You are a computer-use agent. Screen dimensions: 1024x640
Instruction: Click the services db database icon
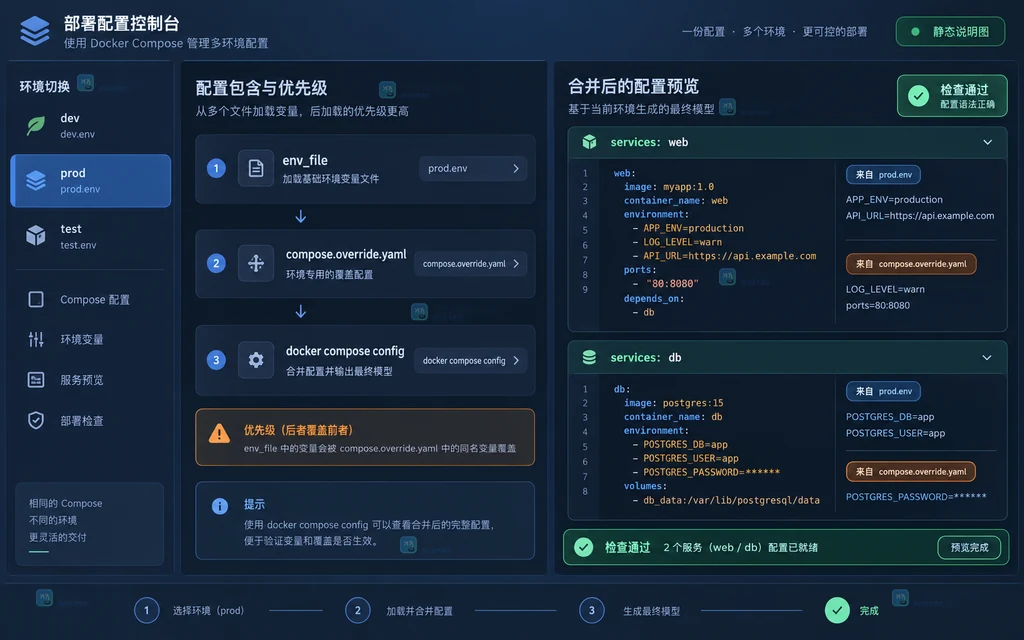[x=590, y=357]
